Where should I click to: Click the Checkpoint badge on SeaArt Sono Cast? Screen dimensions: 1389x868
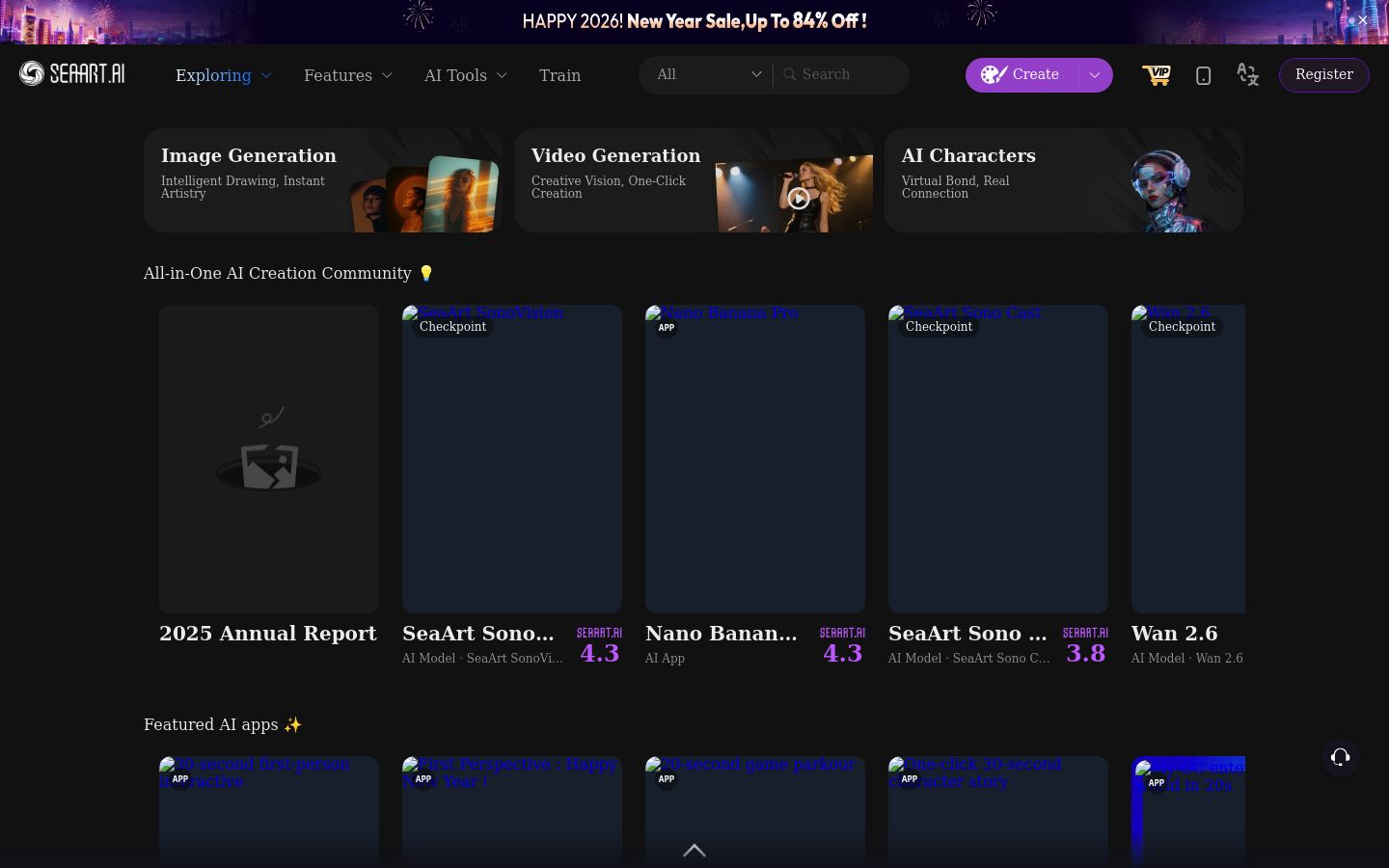tap(939, 326)
